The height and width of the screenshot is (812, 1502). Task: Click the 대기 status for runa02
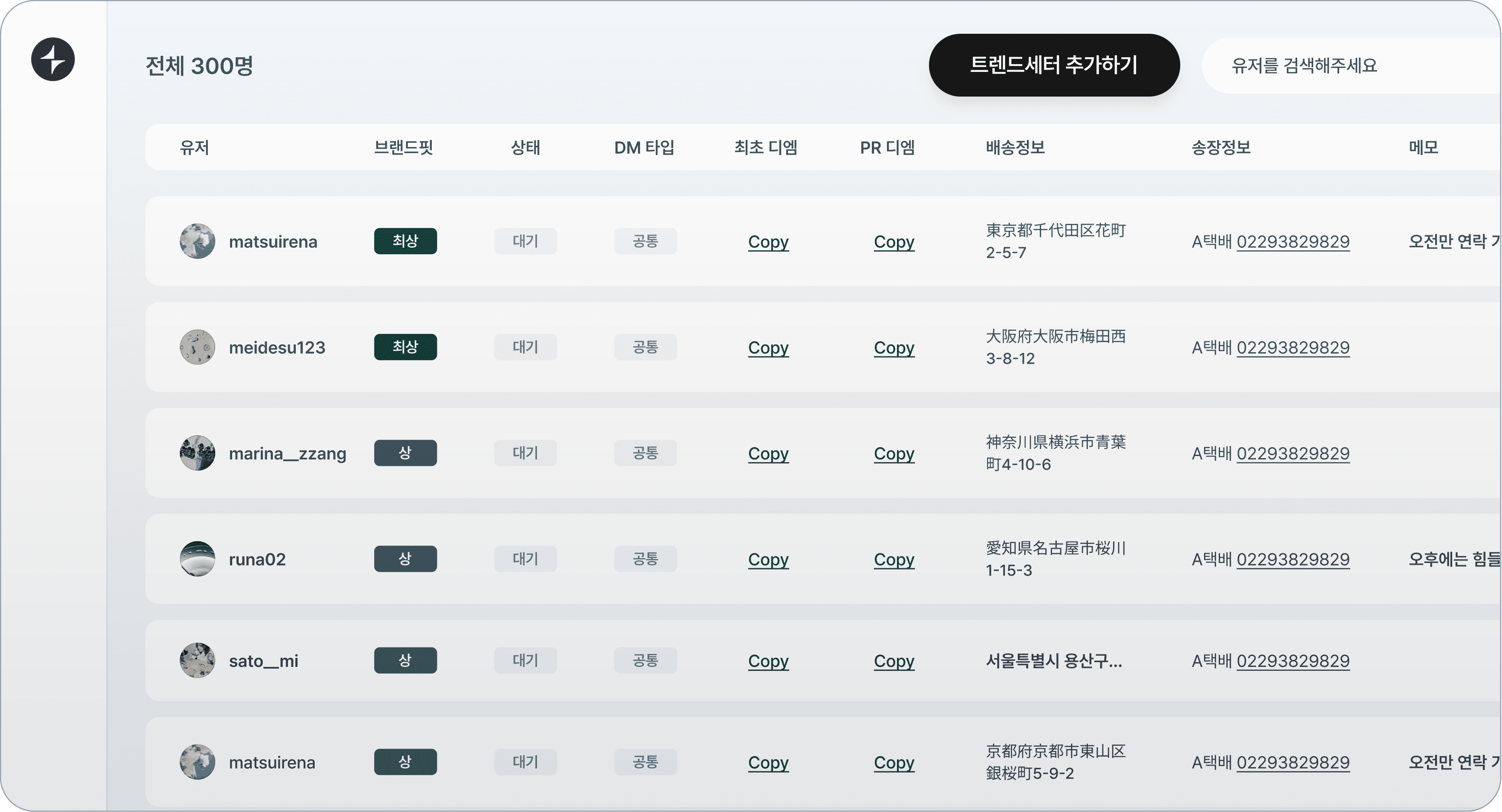pos(526,559)
